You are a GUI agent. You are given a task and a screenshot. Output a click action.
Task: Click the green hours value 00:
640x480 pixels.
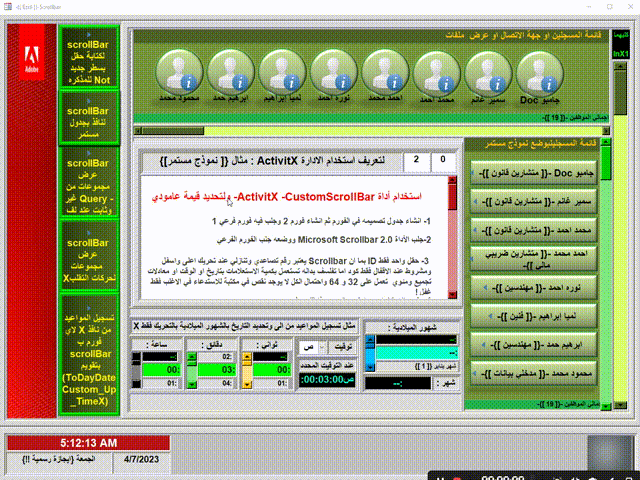[160, 370]
